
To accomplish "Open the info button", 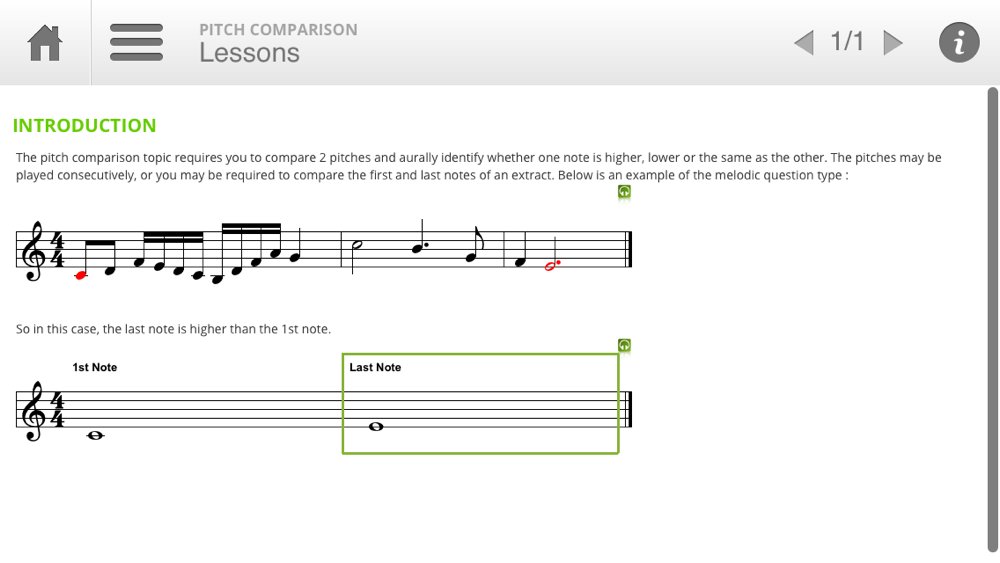I will (959, 42).
